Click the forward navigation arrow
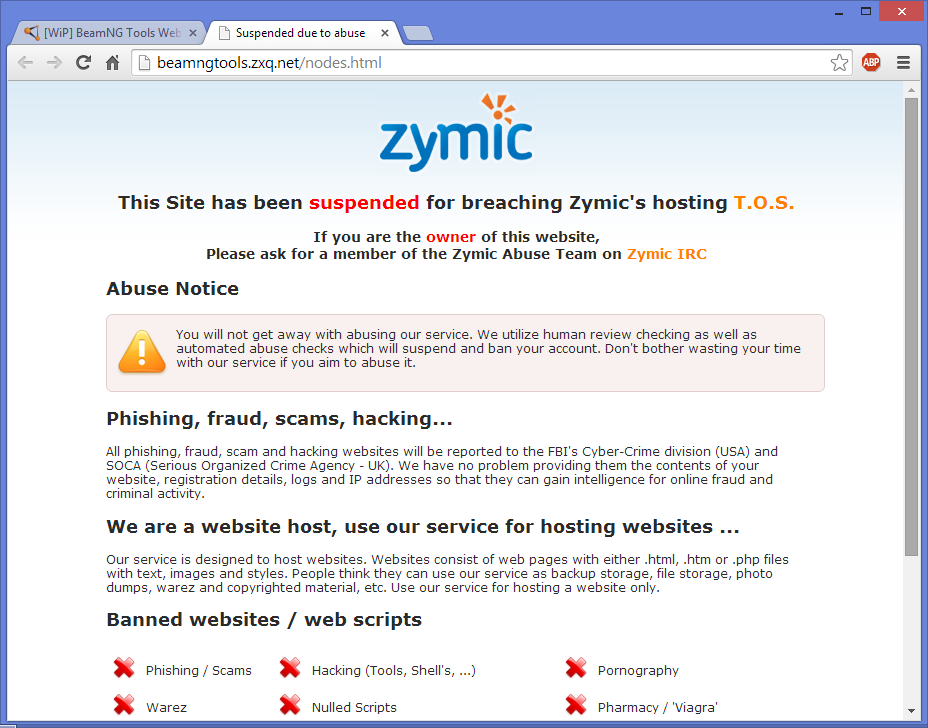Image resolution: width=928 pixels, height=728 pixels. [54, 63]
